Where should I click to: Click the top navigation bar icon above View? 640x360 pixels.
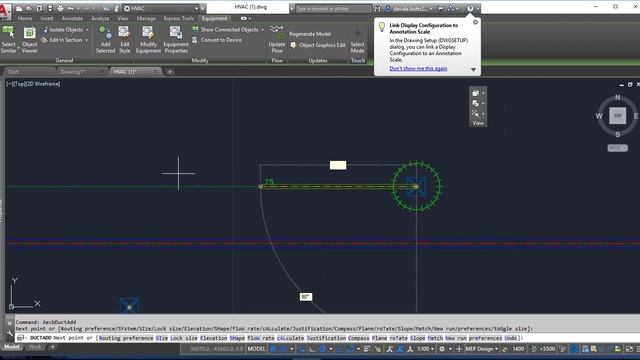pyautogui.click(x=476, y=93)
